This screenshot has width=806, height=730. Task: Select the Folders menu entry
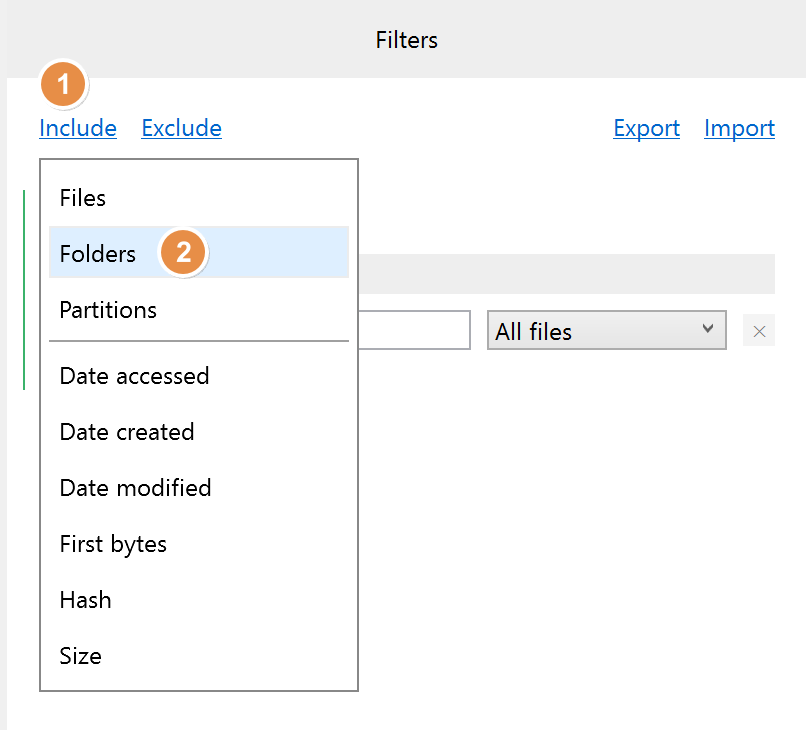pyautogui.click(x=199, y=252)
